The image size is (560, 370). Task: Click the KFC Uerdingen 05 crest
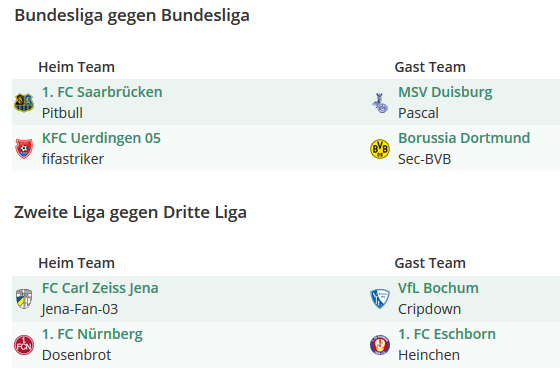click(x=24, y=149)
